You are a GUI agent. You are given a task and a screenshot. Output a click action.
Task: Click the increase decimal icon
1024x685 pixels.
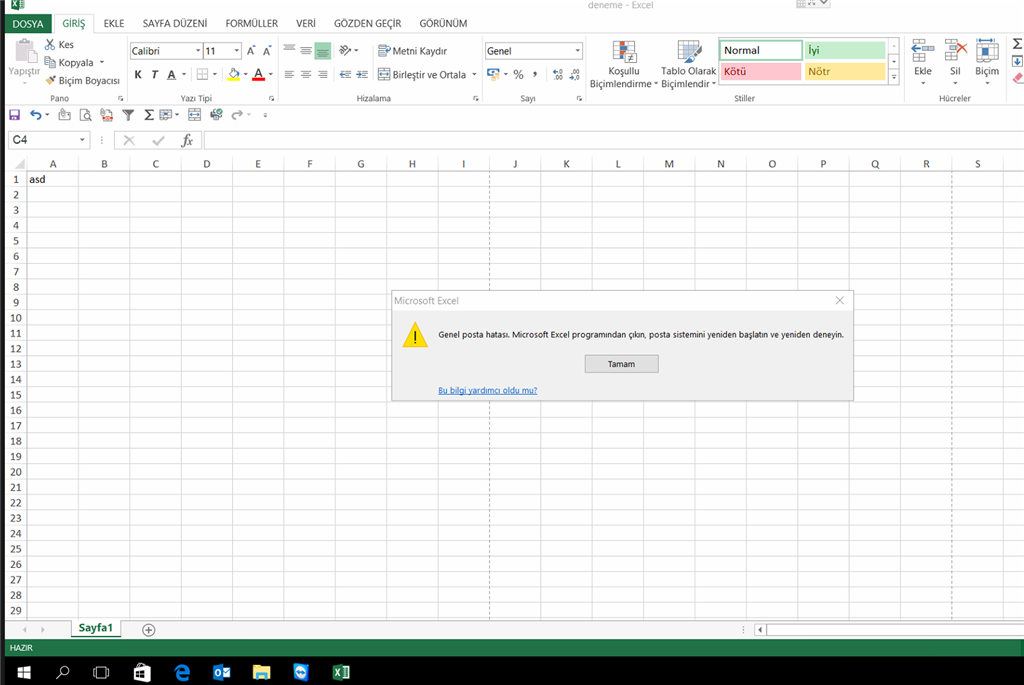[558, 74]
